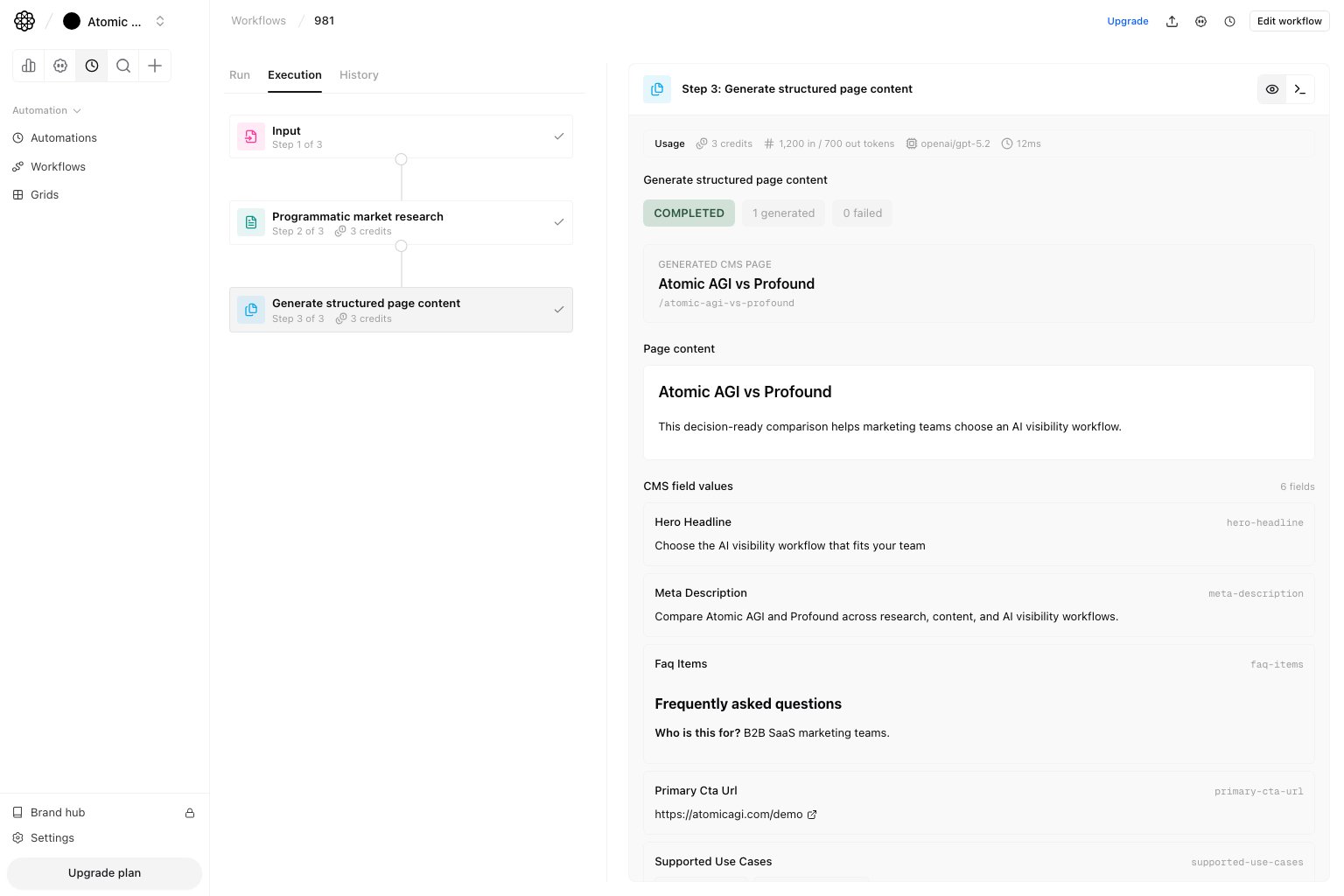Switch to the Run tab
Screen dimensions: 1344x896
(x=240, y=74)
